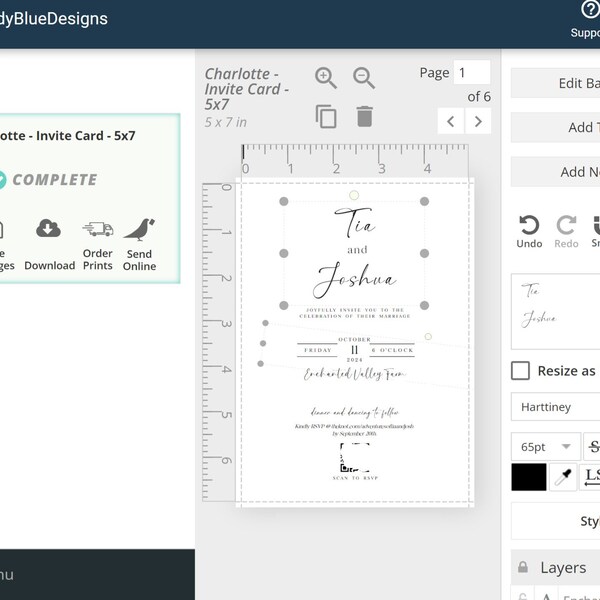
Task: Delete the page using the trash icon
Action: 364,116
